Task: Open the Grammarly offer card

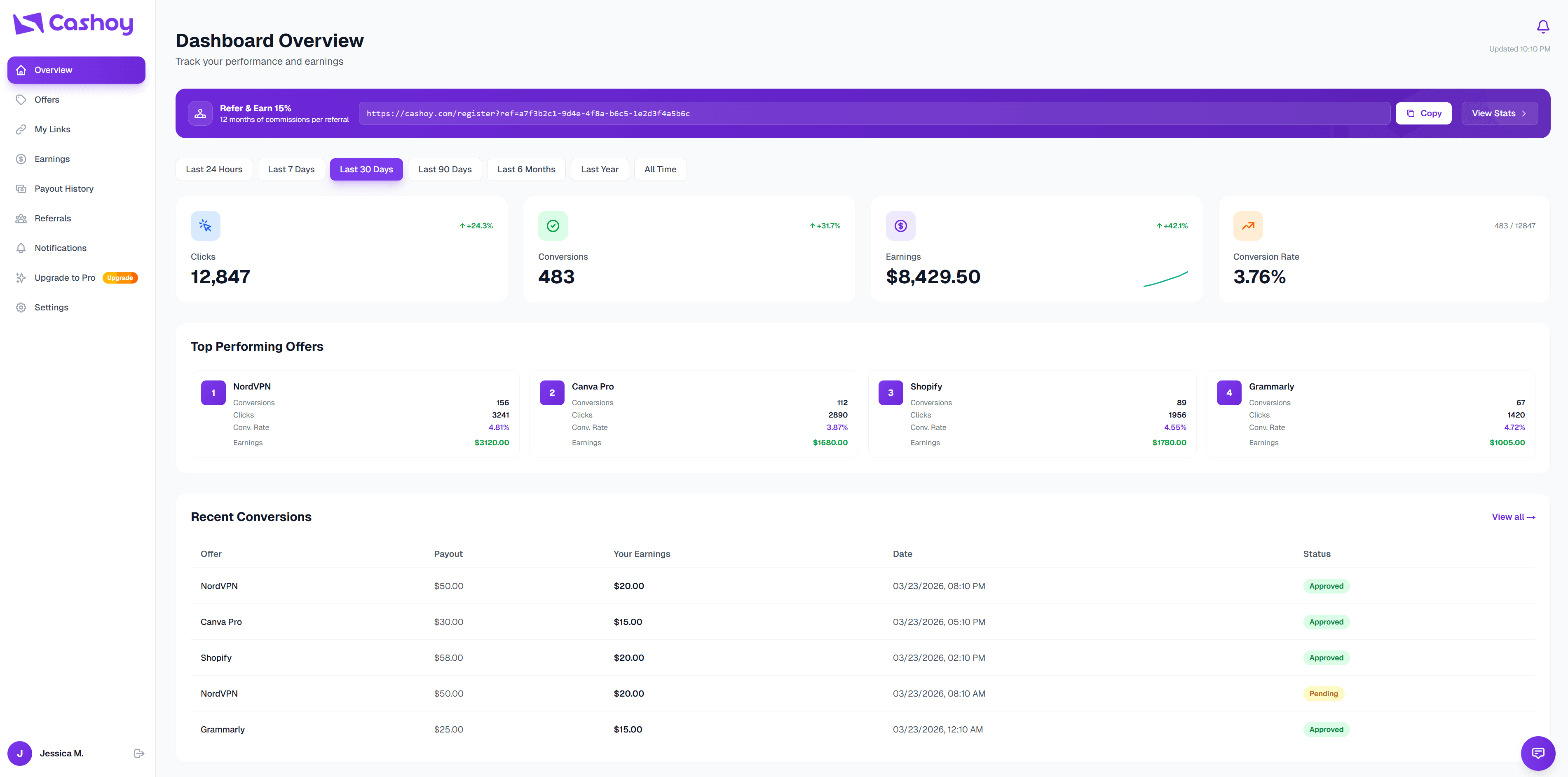Action: click(1370, 414)
